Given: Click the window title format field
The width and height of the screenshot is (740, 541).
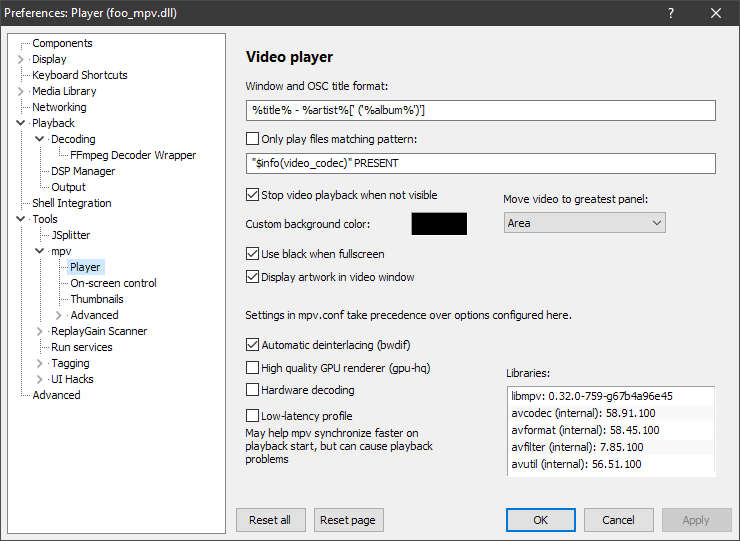Looking at the screenshot, I should (480, 111).
